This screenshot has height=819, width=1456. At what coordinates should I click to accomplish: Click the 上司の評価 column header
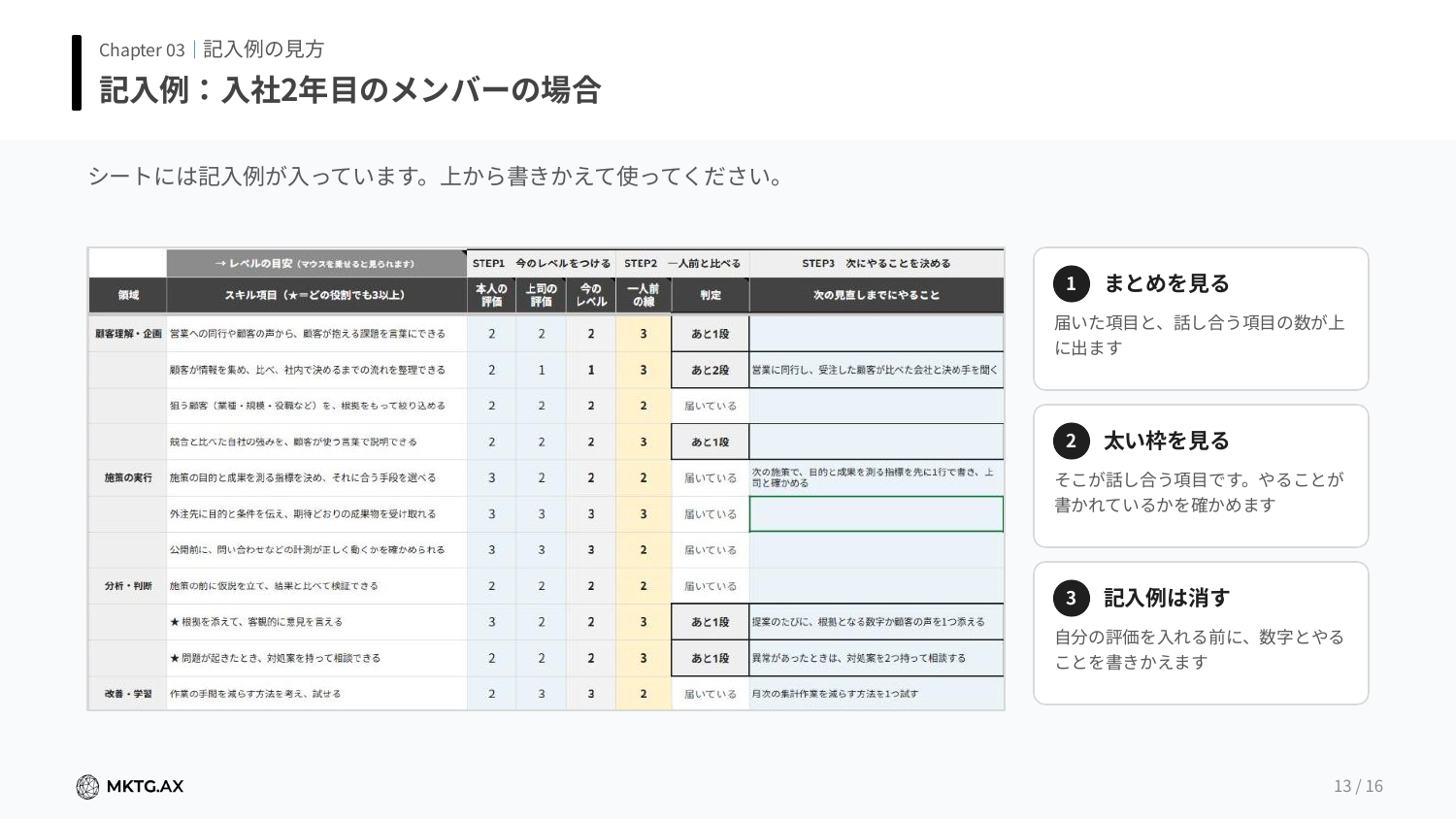pos(542,295)
